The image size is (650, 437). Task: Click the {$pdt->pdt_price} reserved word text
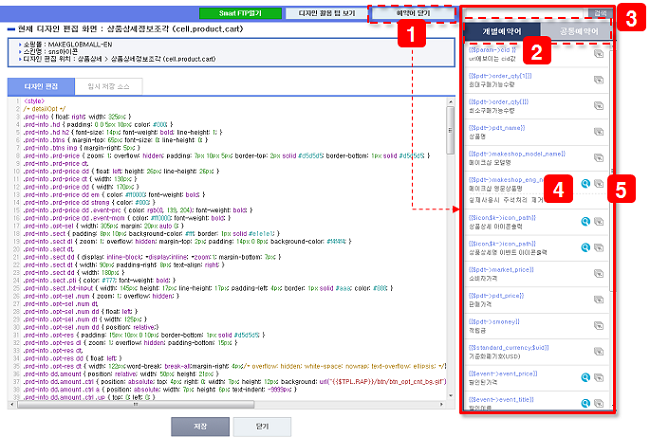pyautogui.click(x=497, y=296)
